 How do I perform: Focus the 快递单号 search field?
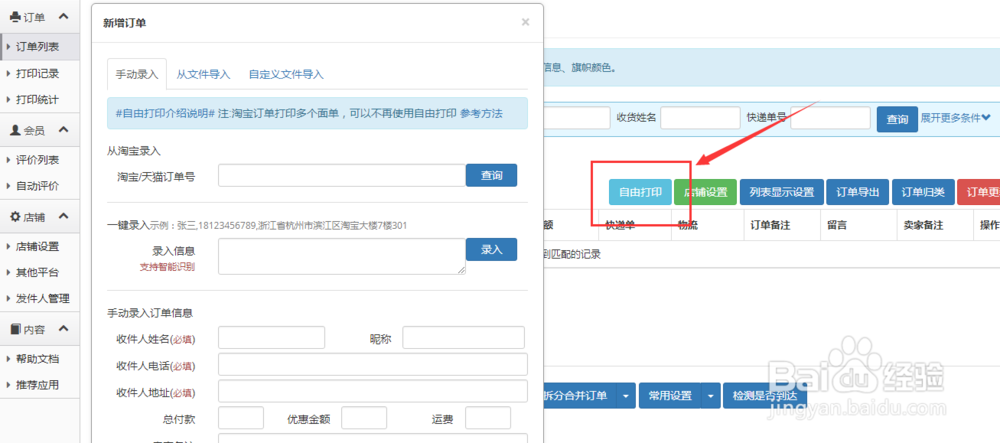coord(830,118)
